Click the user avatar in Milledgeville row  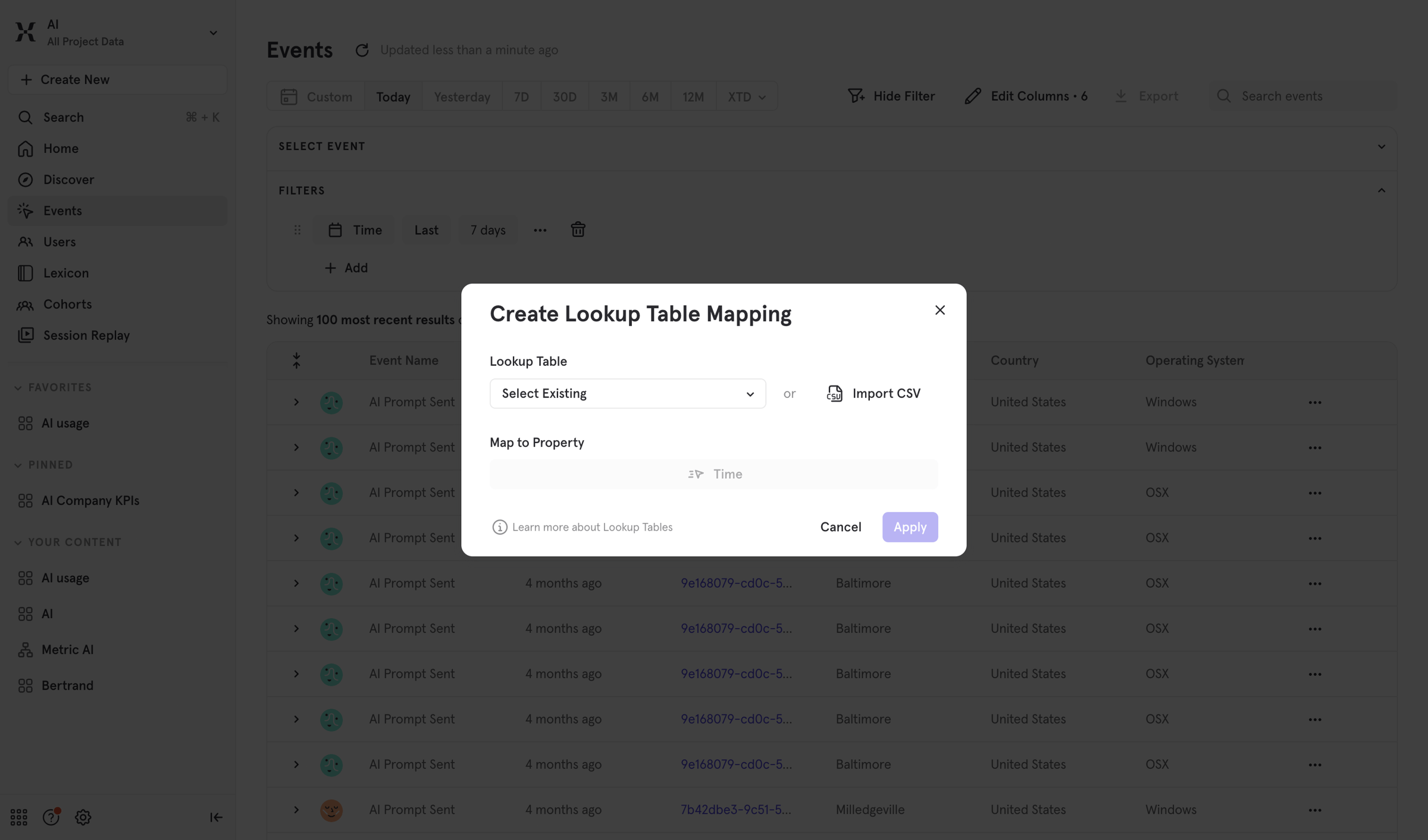coord(331,810)
